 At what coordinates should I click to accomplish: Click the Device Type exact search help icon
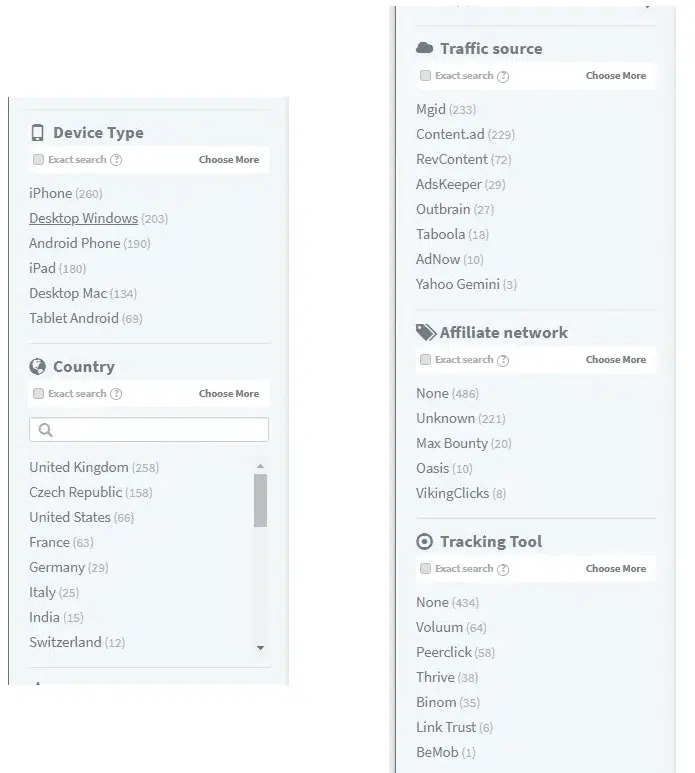point(116,160)
